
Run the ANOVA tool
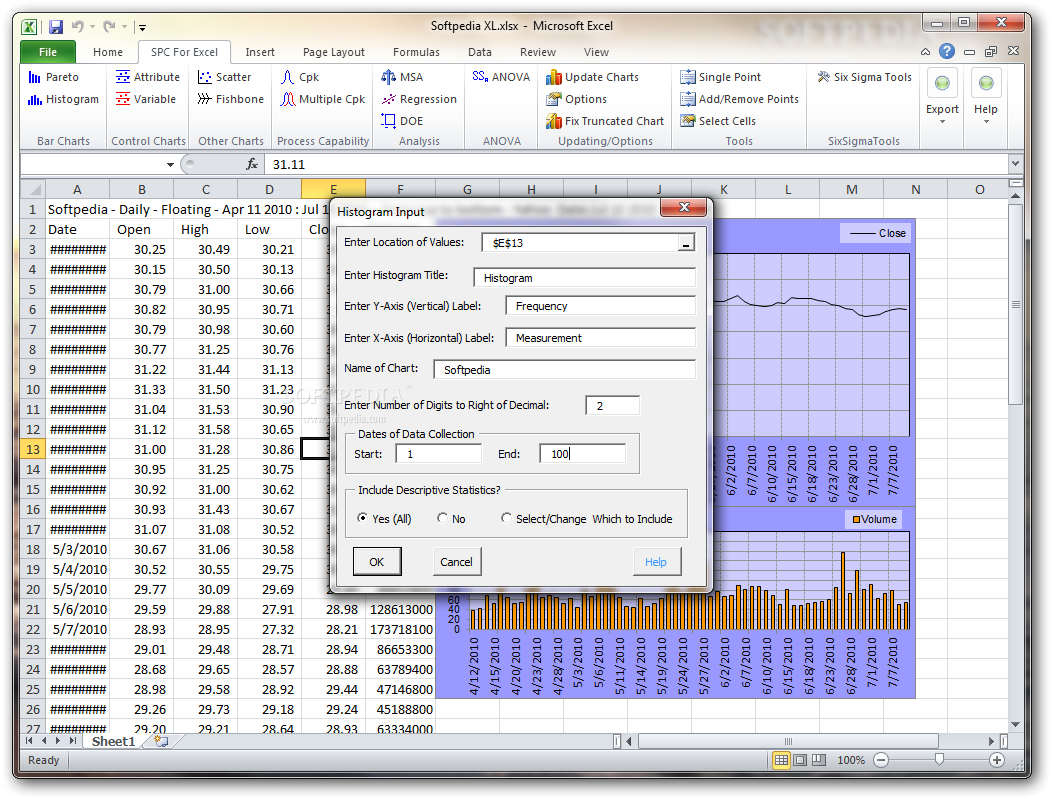click(x=501, y=77)
